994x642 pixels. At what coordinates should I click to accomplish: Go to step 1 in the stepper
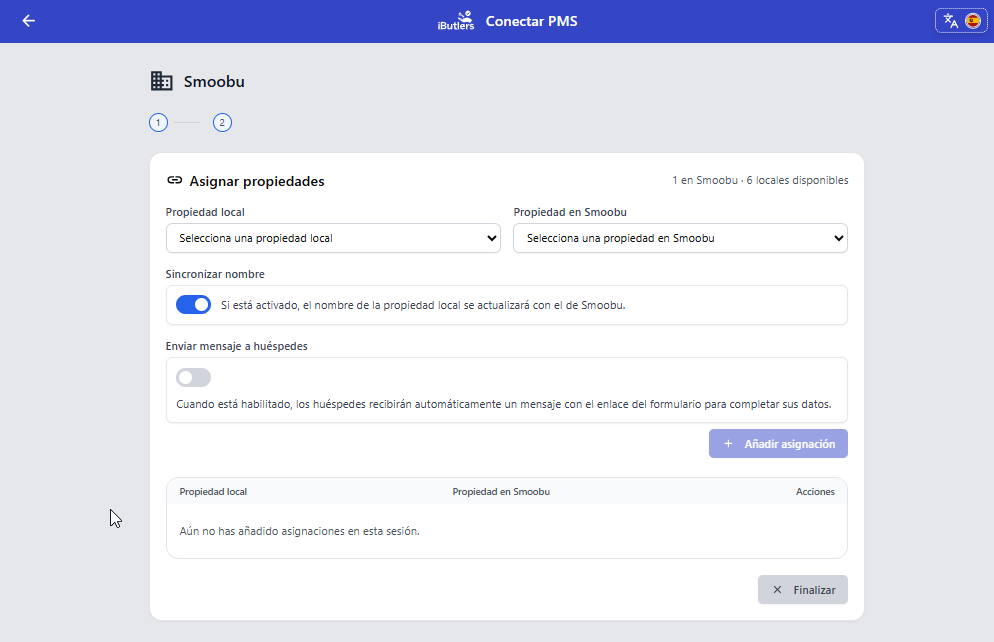(x=158, y=123)
